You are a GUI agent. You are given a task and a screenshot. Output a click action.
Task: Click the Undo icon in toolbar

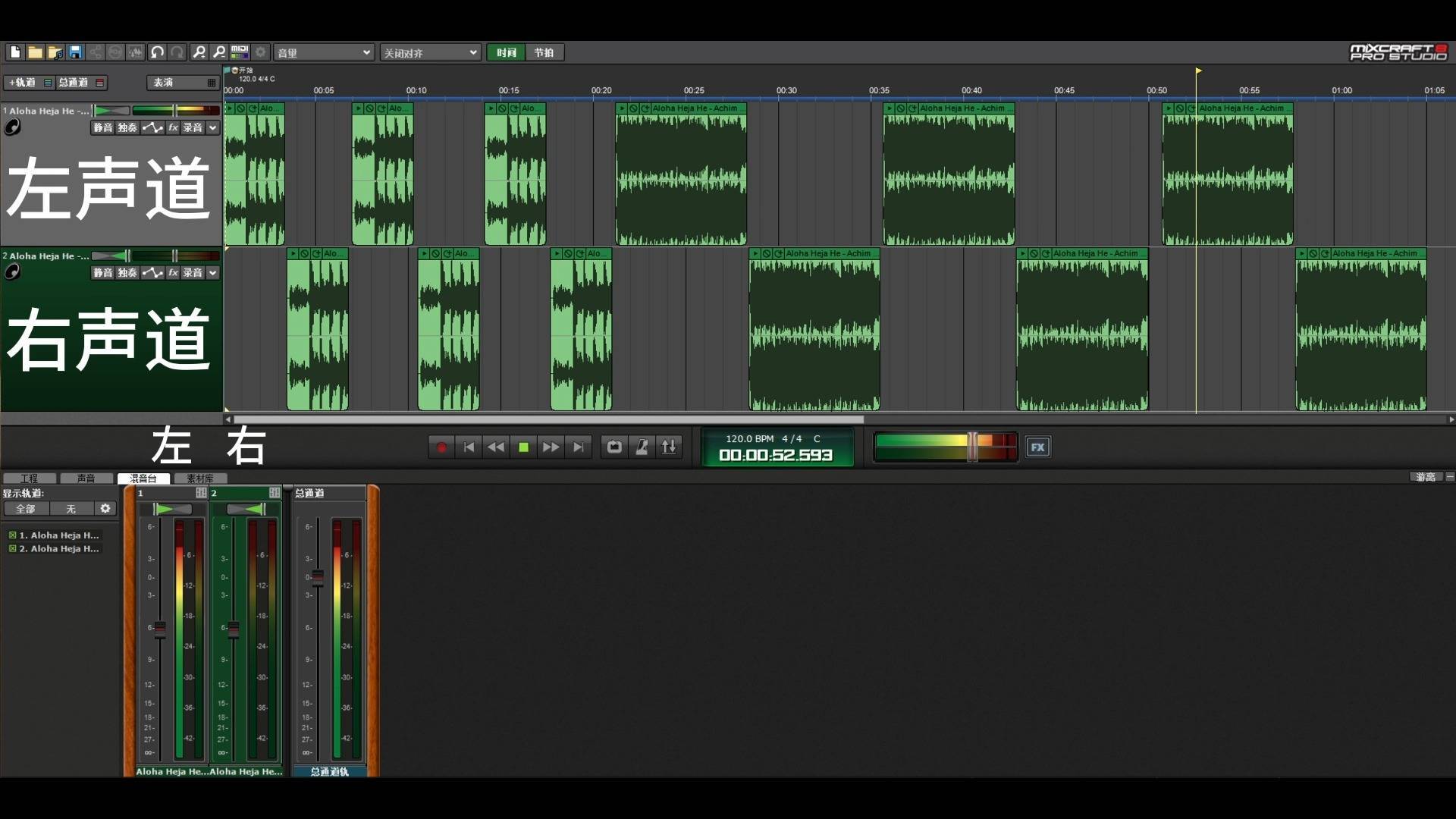[157, 52]
